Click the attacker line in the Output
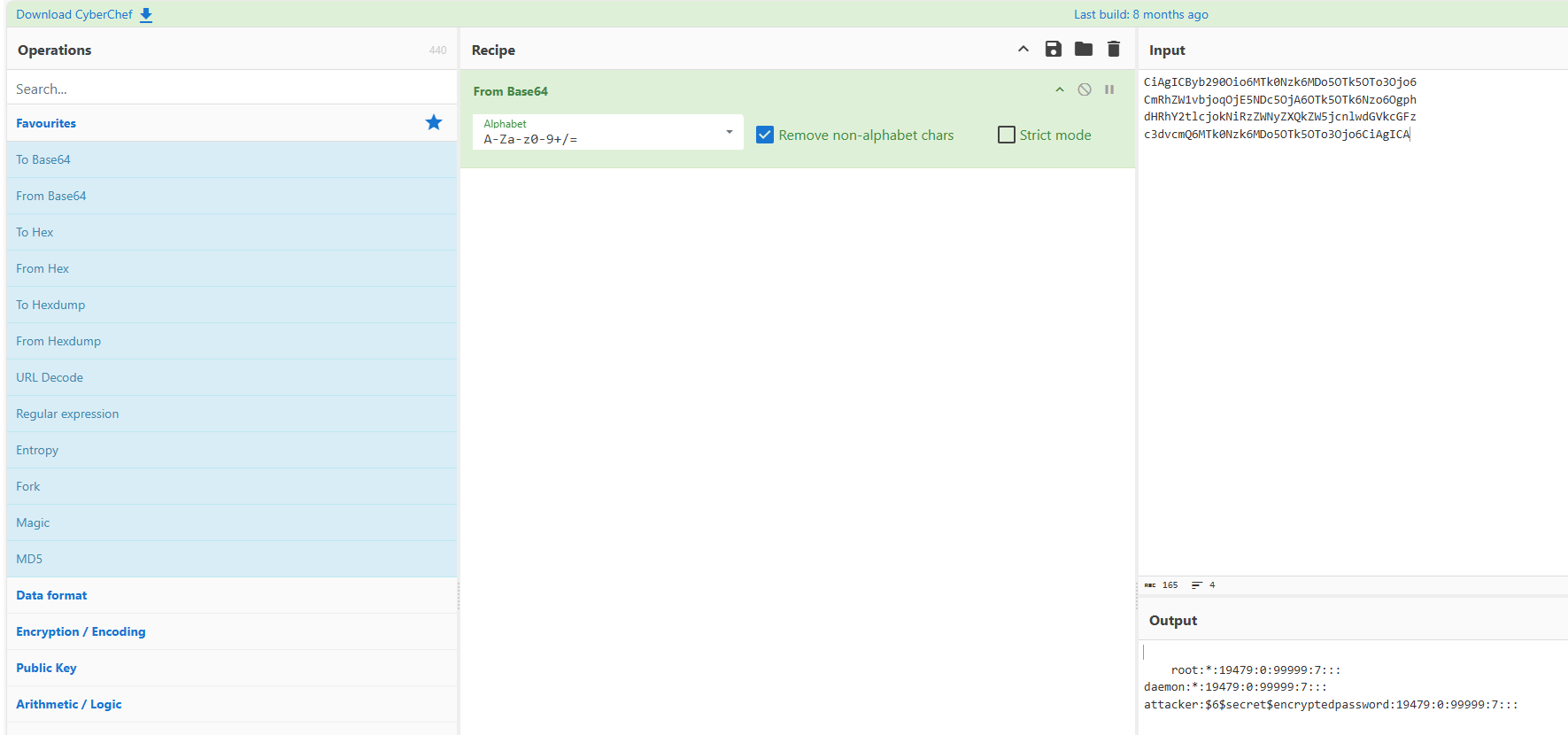Viewport: 1568px width, 735px height. click(1331, 705)
